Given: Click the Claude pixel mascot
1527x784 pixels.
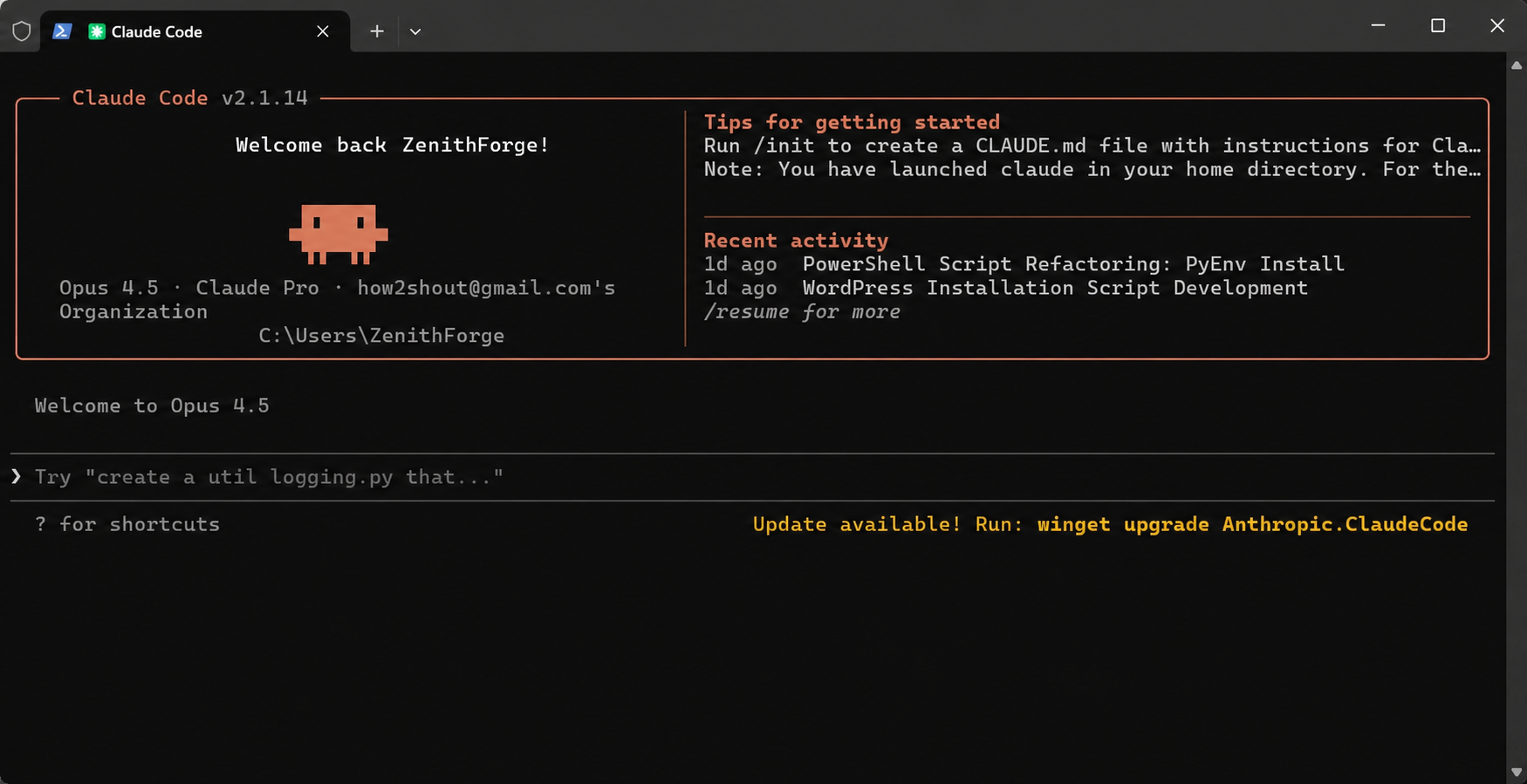Looking at the screenshot, I should pyautogui.click(x=339, y=235).
